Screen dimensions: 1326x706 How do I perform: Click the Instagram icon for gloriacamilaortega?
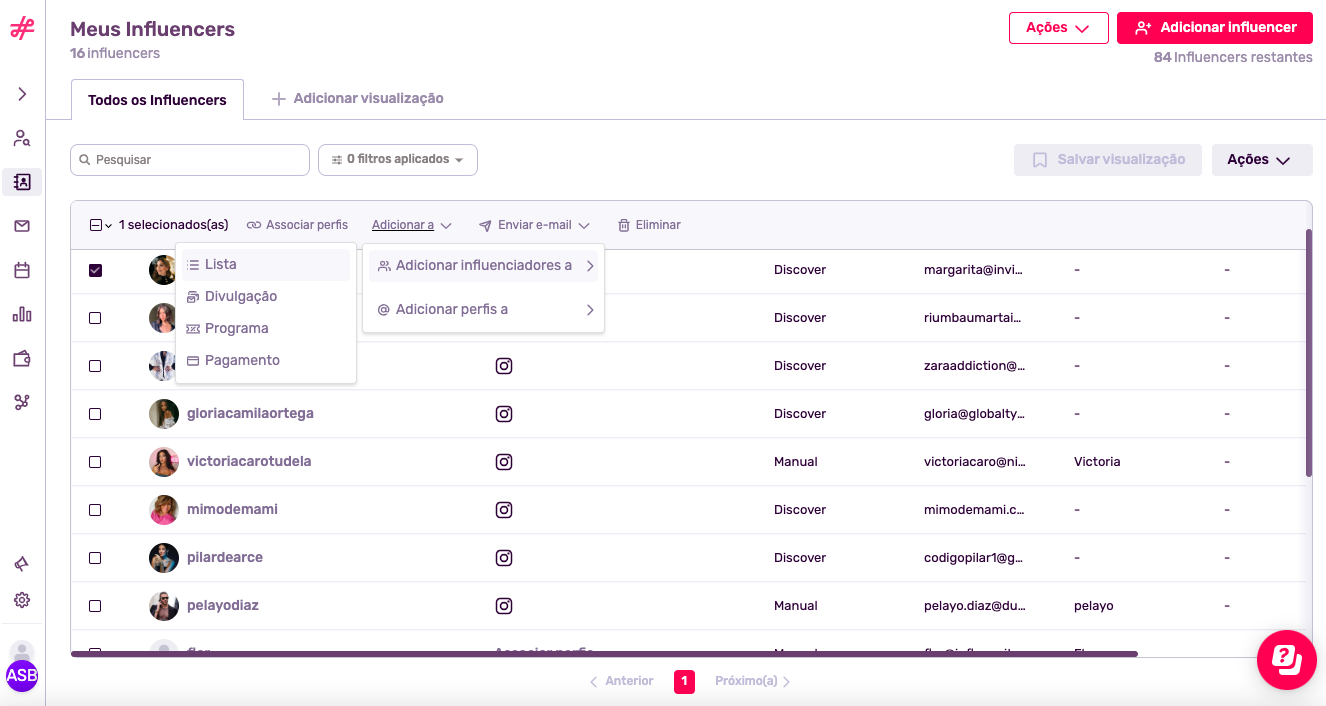[x=504, y=414]
